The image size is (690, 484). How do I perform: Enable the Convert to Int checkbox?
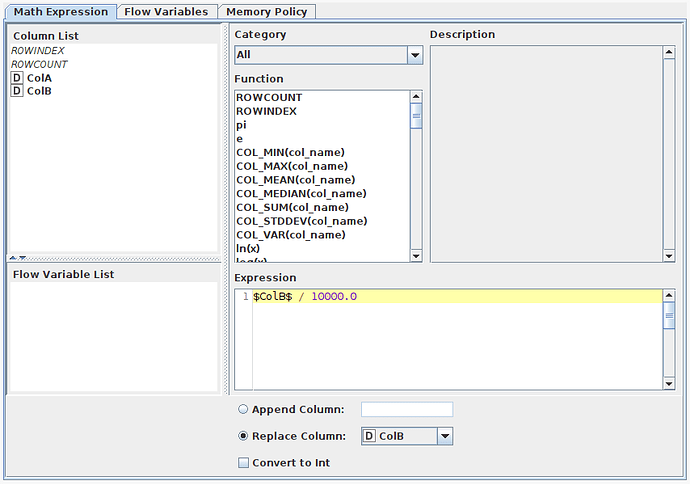243,462
